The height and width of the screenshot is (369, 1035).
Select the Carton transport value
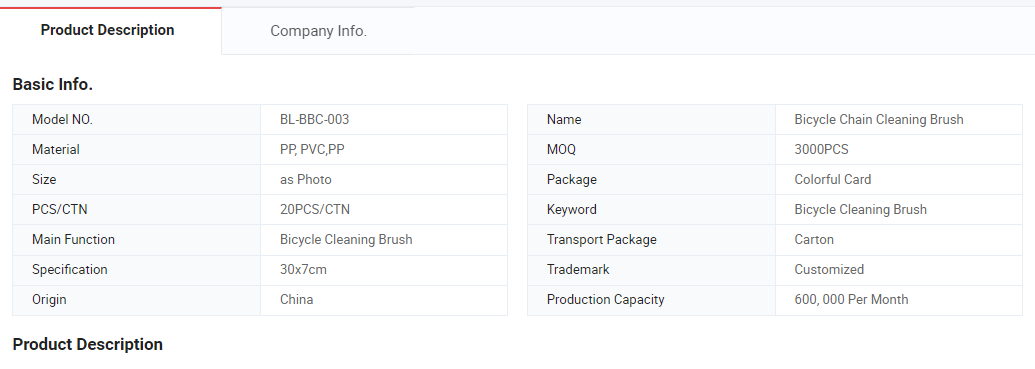814,240
